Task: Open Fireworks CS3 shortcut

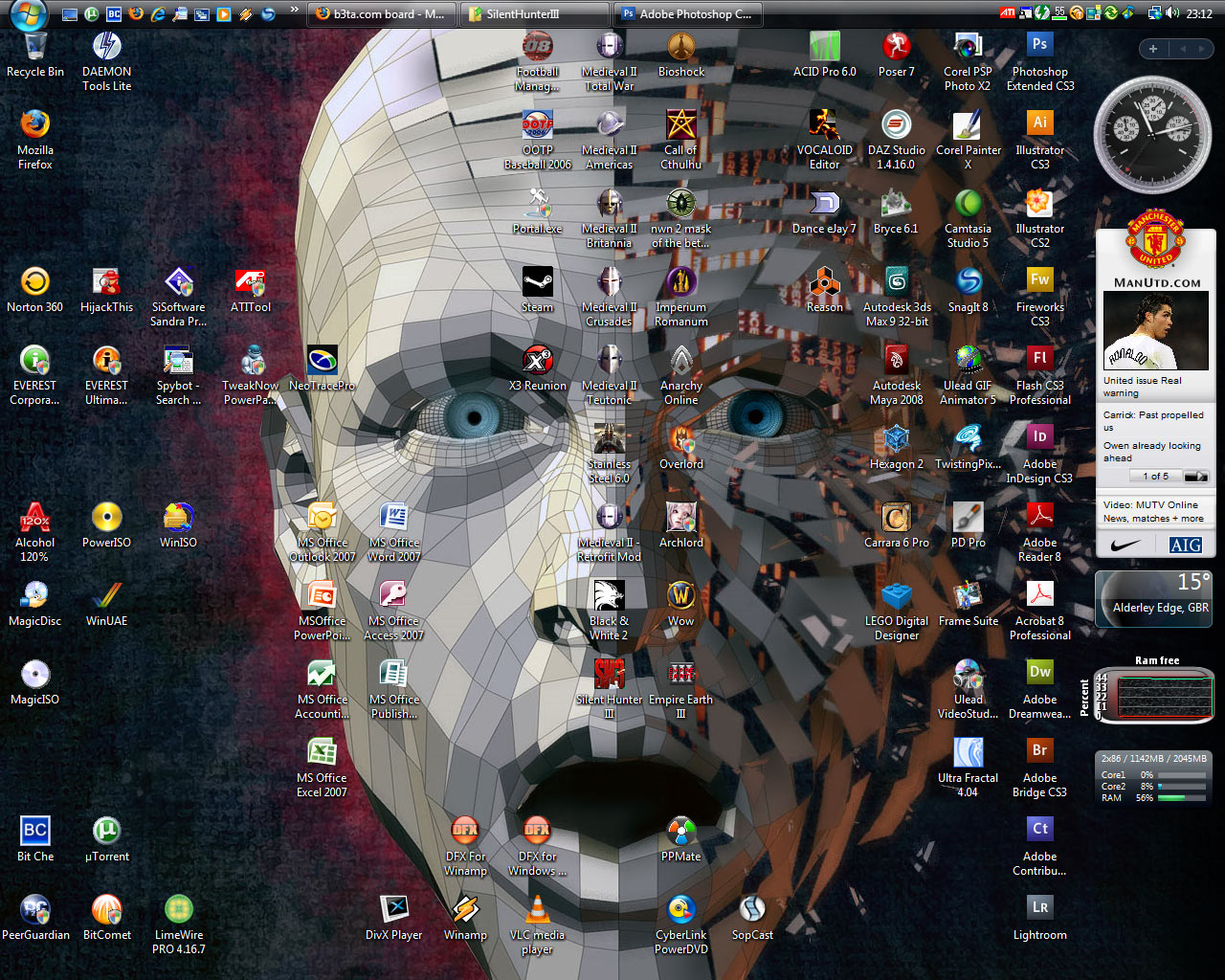Action: click(1040, 297)
